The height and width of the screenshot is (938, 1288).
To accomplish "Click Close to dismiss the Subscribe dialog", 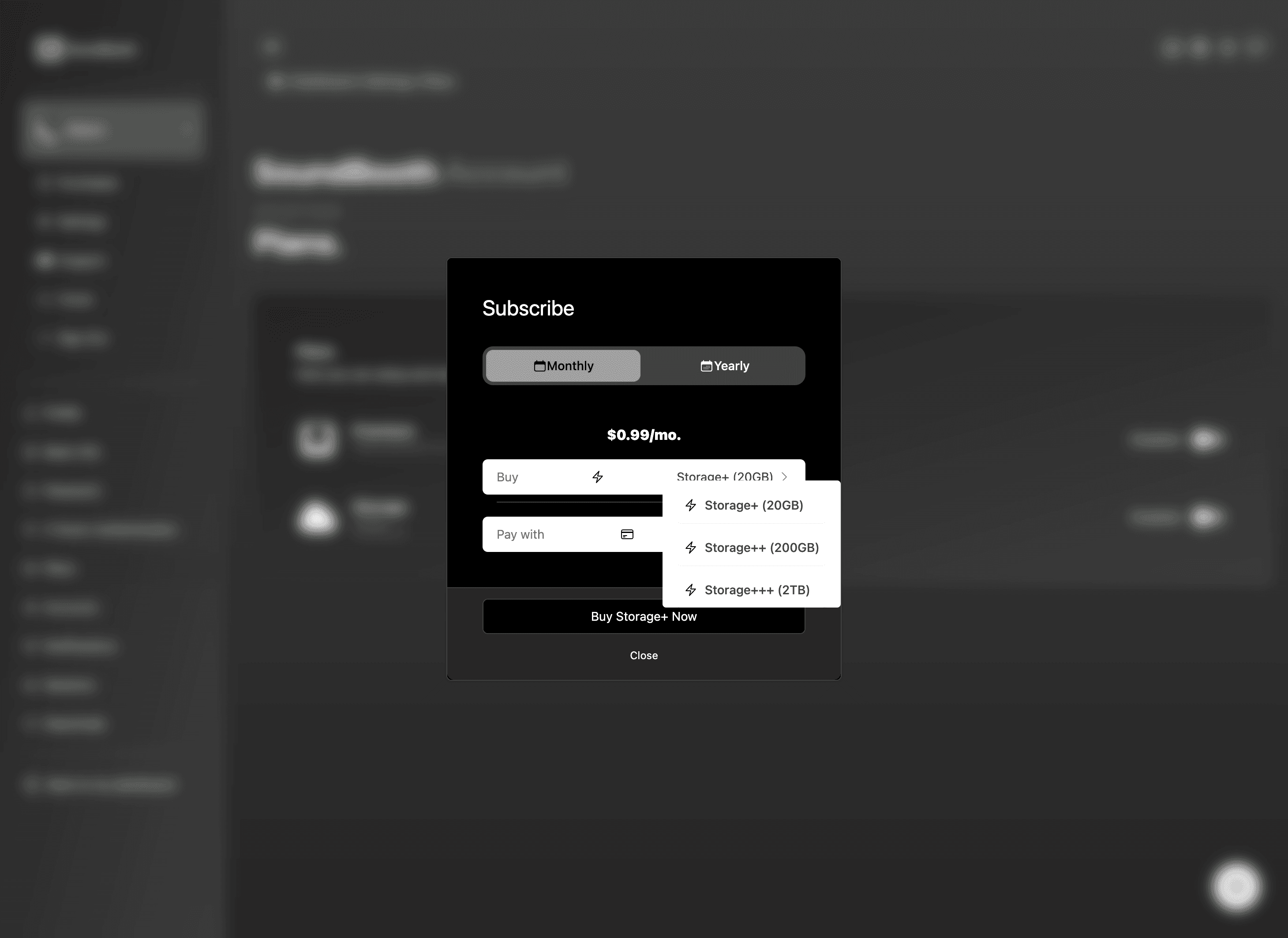I will click(x=644, y=655).
